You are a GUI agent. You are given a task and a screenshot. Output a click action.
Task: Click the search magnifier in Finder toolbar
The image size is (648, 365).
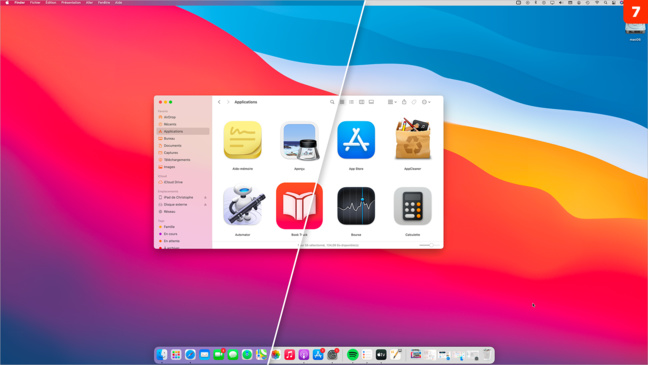click(x=332, y=102)
